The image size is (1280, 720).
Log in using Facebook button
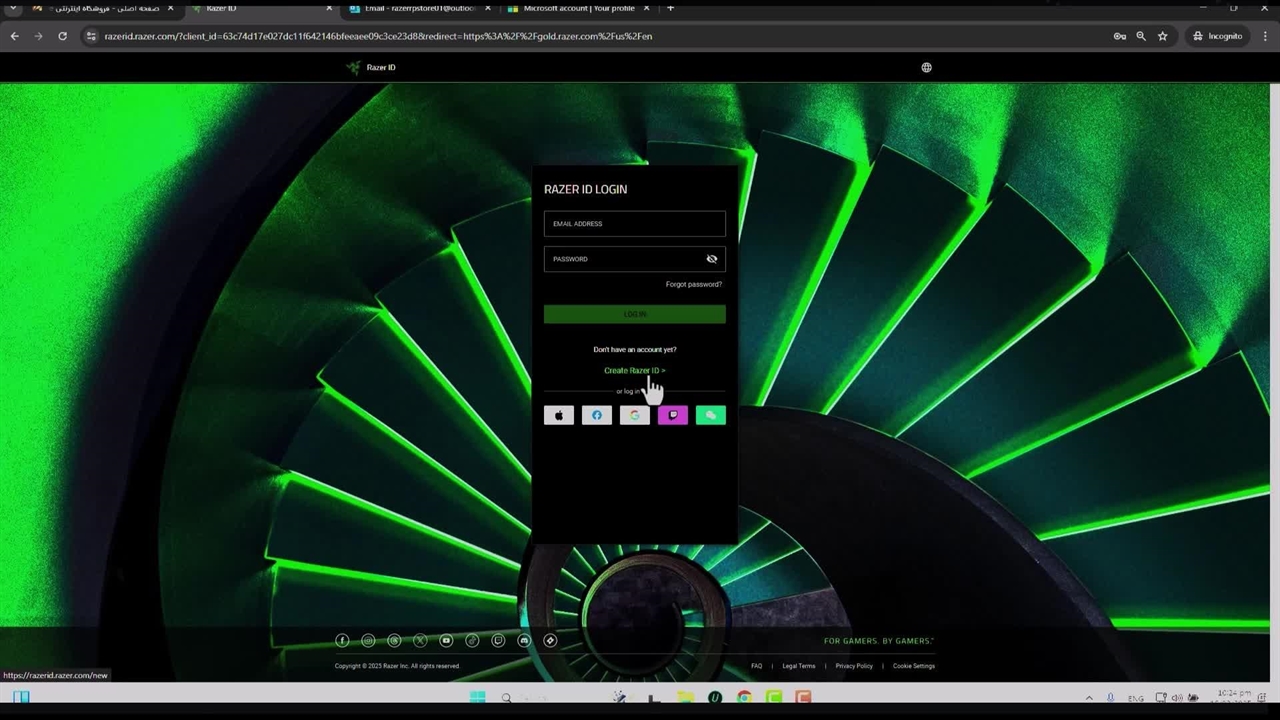pos(597,415)
